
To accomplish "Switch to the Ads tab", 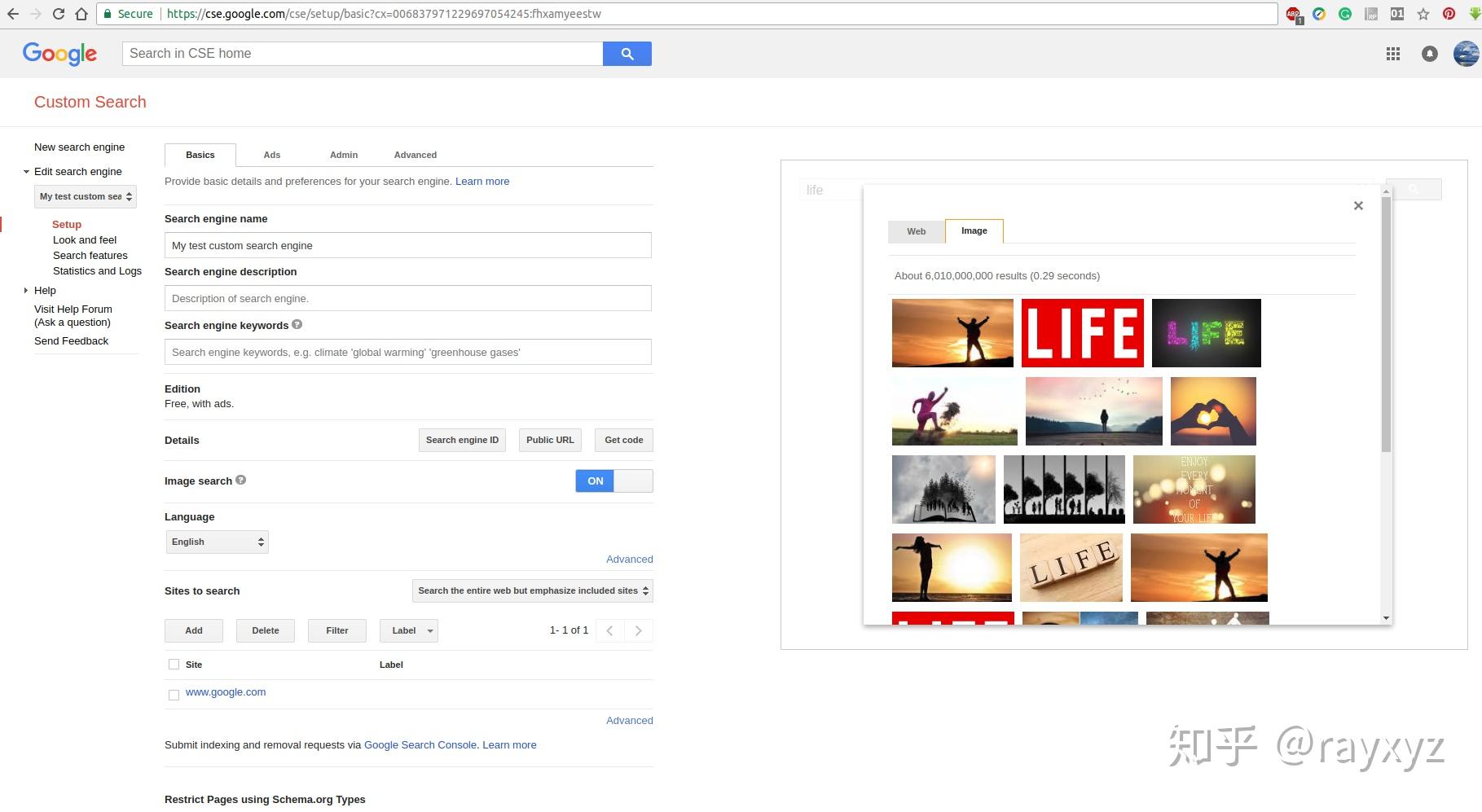I will pos(271,154).
